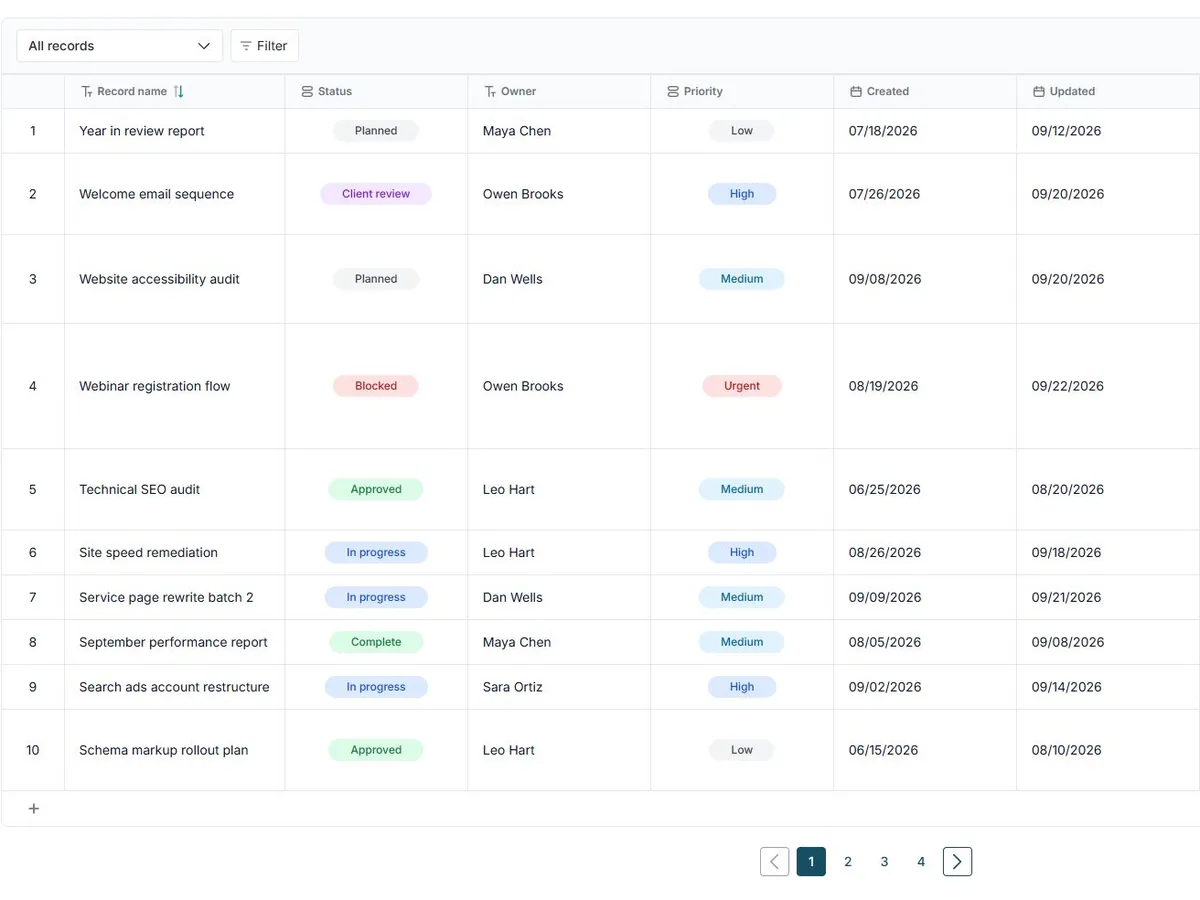Viewport: 1200px width, 900px height.
Task: Open Schema markup rollout plan's Low priority
Action: point(742,750)
